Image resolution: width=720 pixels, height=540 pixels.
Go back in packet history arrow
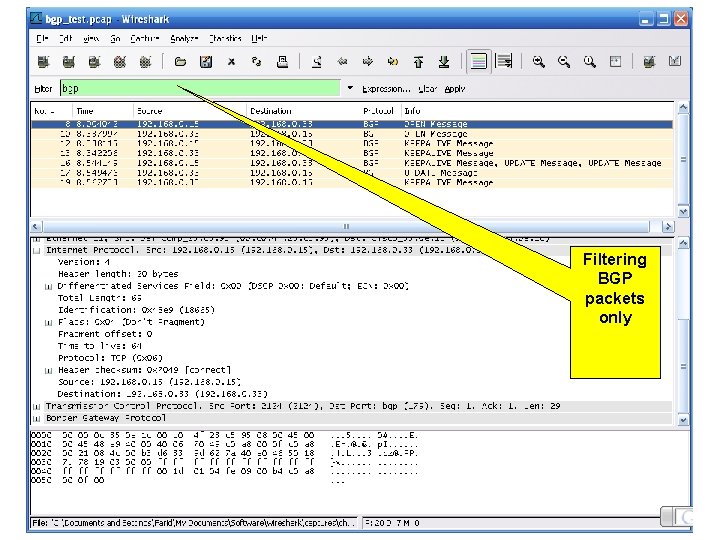(x=343, y=62)
